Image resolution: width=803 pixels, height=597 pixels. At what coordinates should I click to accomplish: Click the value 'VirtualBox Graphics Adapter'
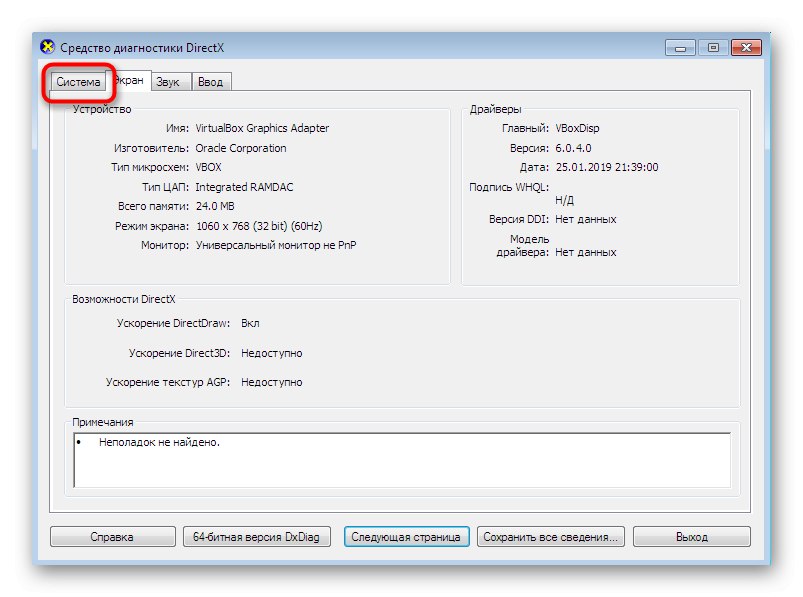click(x=262, y=128)
